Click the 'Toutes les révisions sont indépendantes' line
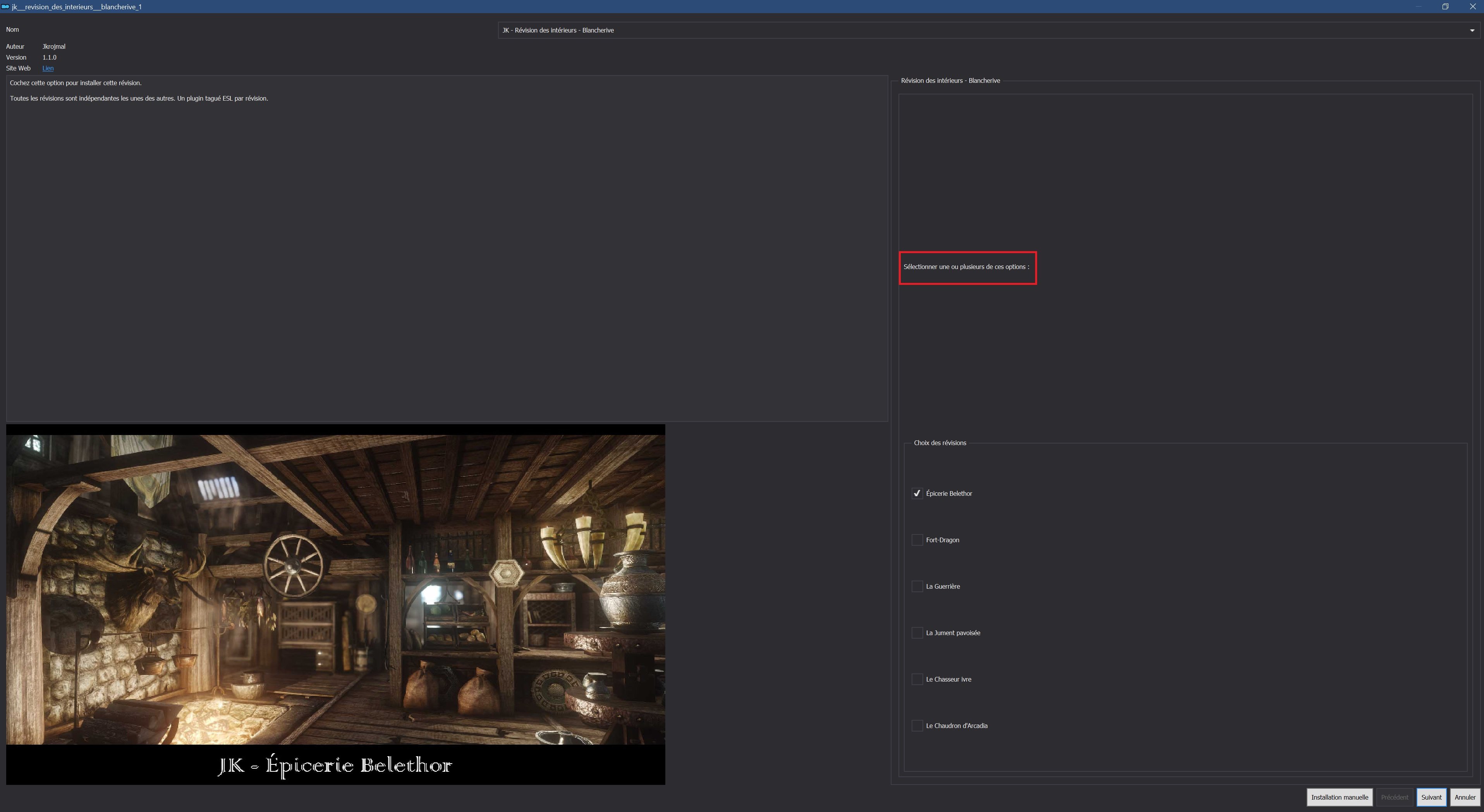Viewport: 1484px width, 812px height. (x=139, y=98)
